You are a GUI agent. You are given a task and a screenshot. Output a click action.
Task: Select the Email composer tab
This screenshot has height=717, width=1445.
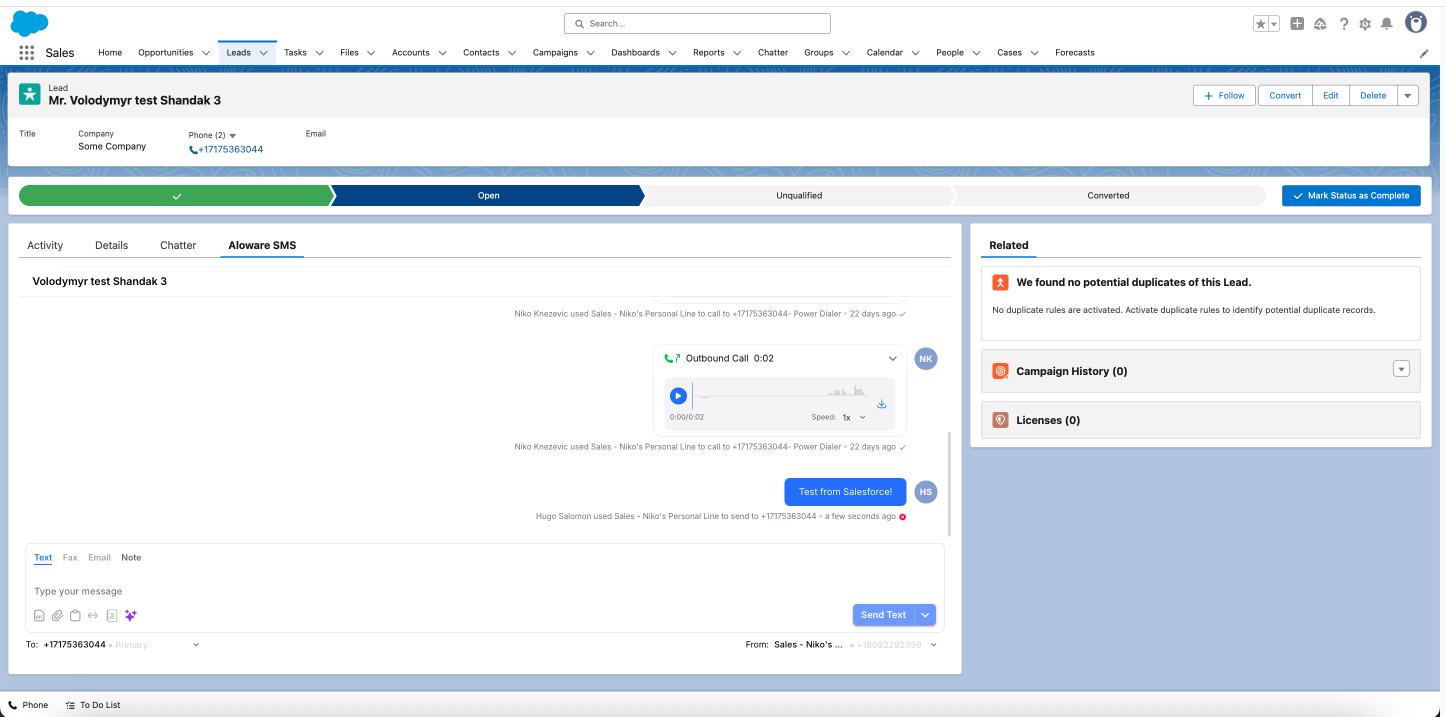(x=99, y=558)
